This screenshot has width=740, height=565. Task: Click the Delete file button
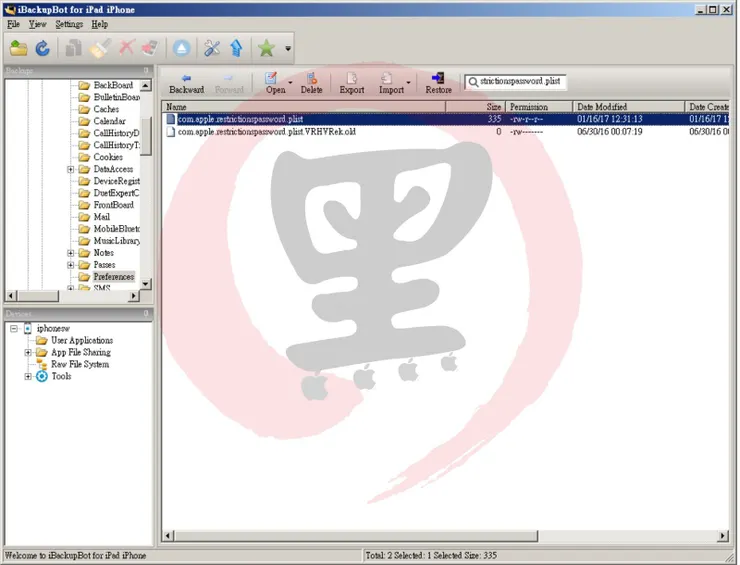311,84
